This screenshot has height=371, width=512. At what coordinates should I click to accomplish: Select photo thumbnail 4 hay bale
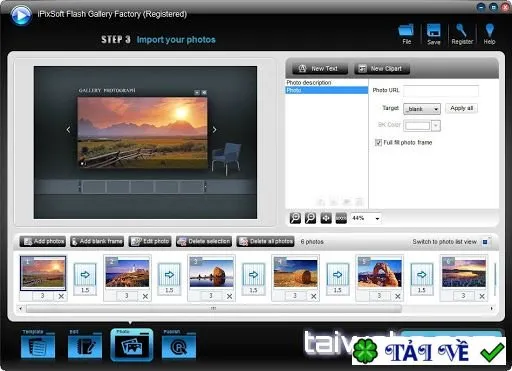click(295, 273)
